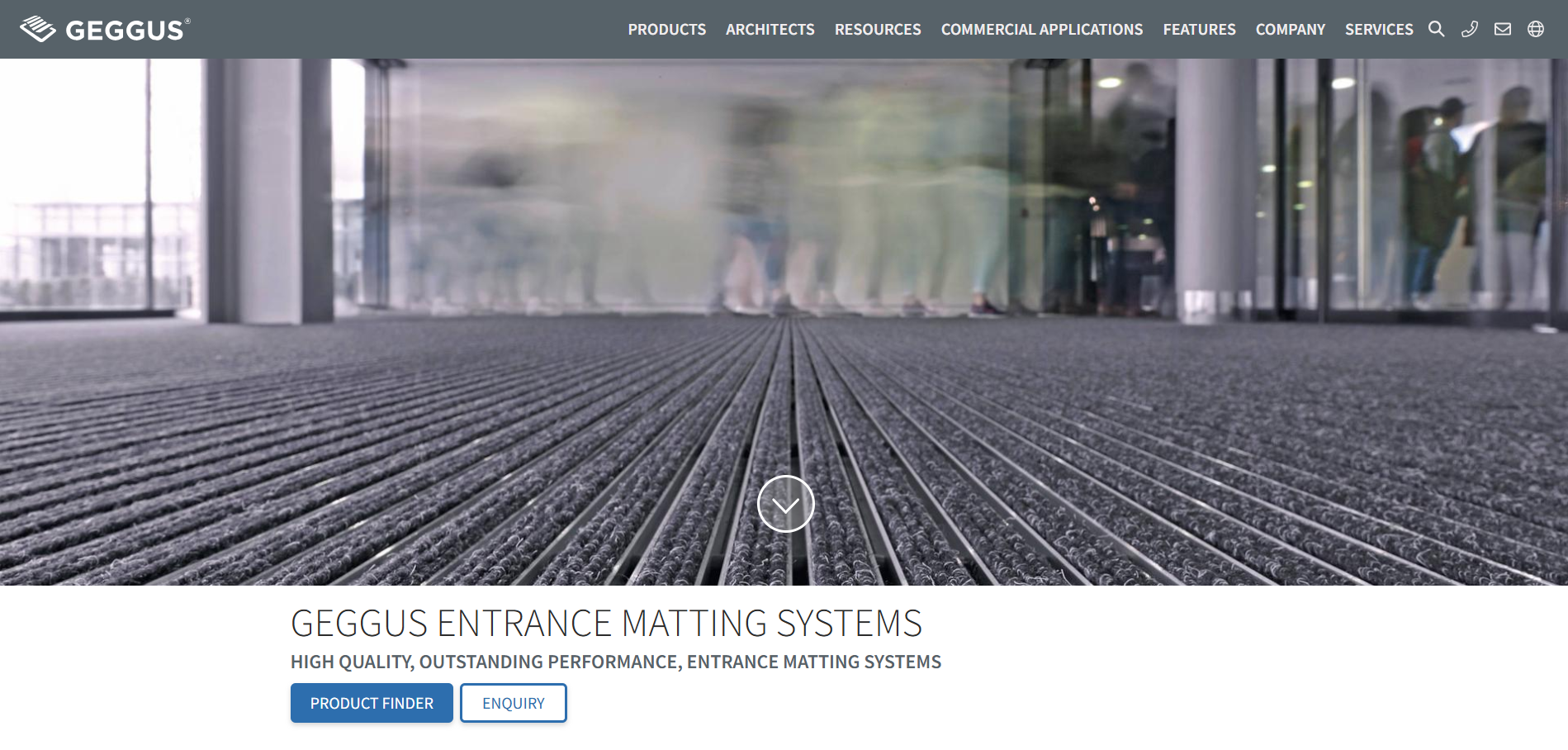Open the Architects menu
The width and height of the screenshot is (1568, 750).
[770, 30]
